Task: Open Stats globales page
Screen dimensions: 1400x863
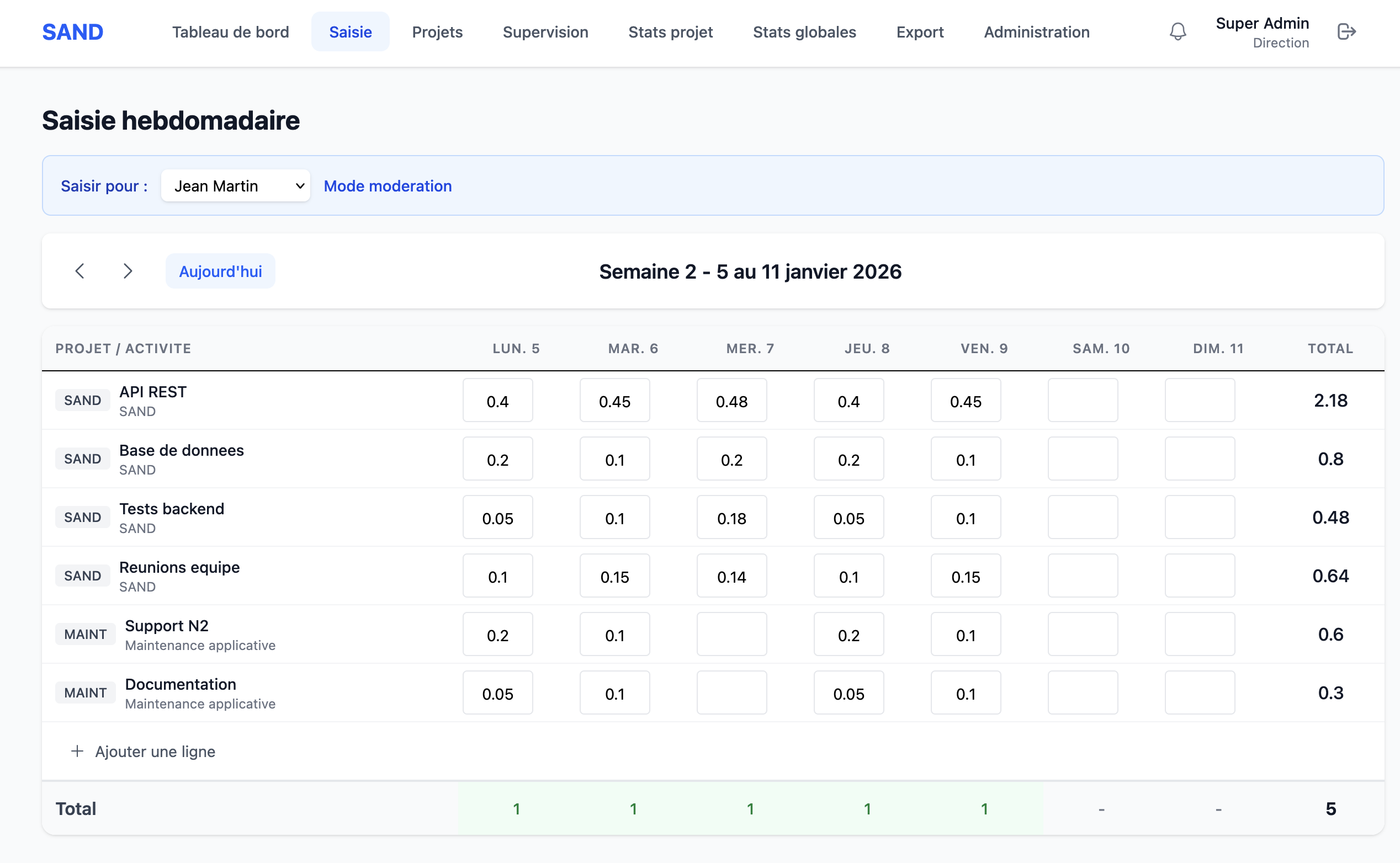Action: (x=804, y=32)
